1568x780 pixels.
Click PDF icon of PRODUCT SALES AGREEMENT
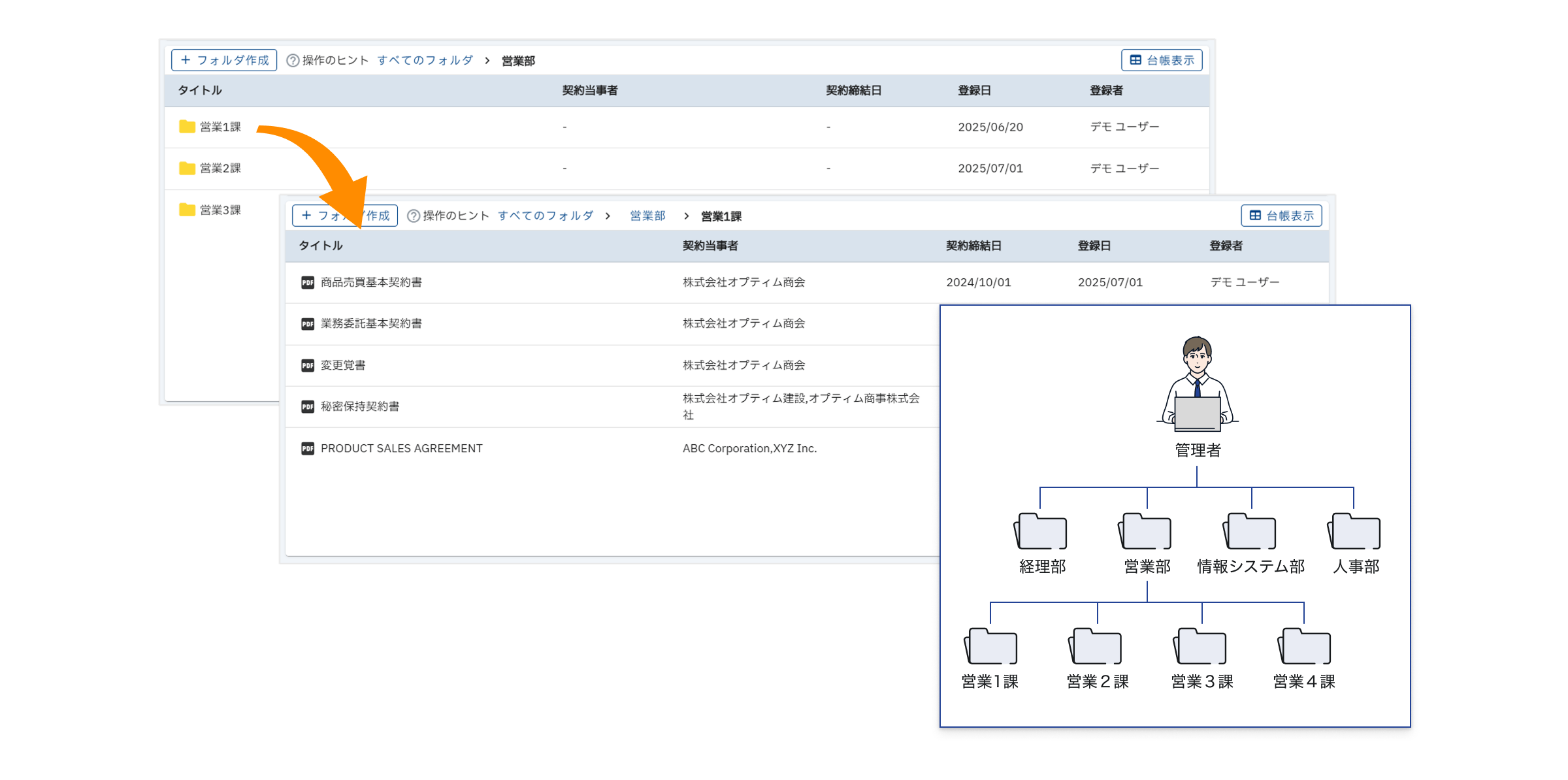pos(308,449)
